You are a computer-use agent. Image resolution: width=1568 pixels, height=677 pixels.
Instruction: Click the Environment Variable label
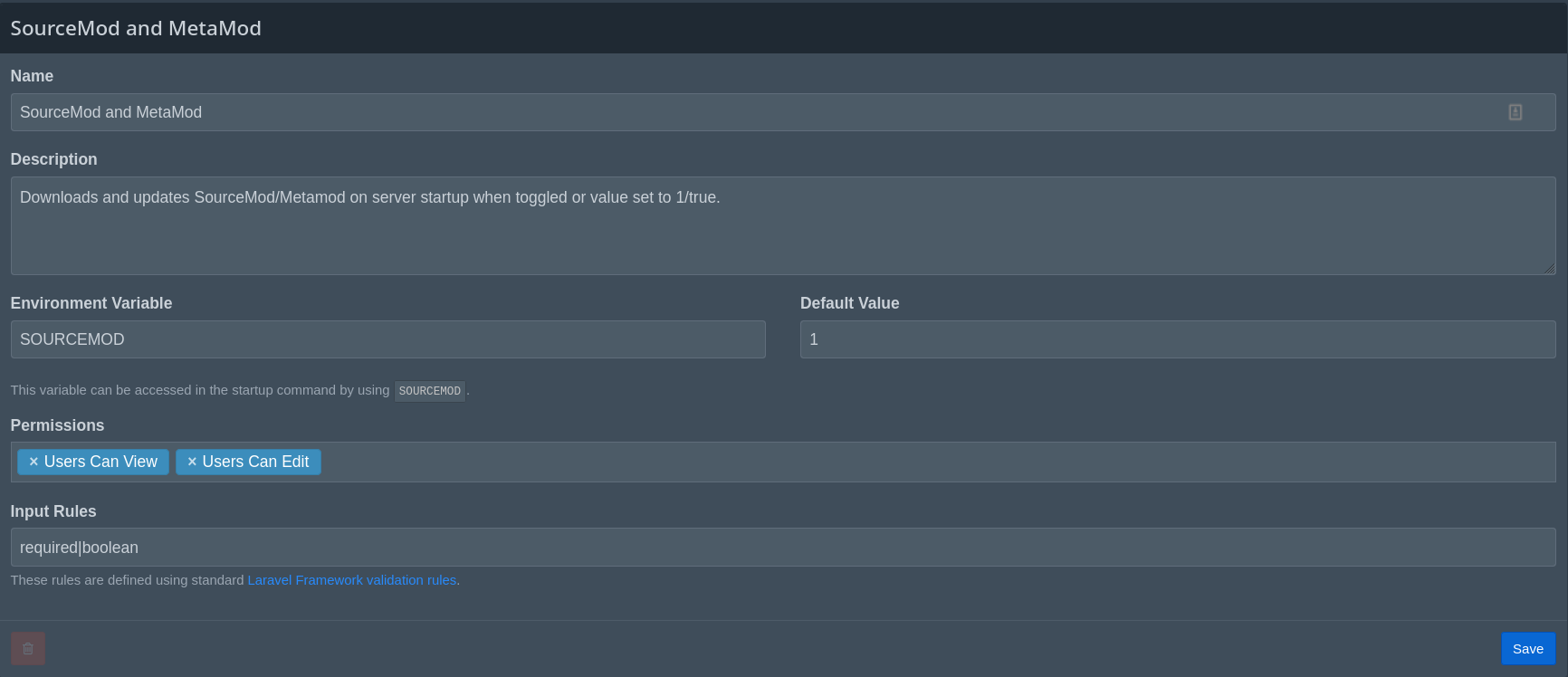(x=91, y=303)
